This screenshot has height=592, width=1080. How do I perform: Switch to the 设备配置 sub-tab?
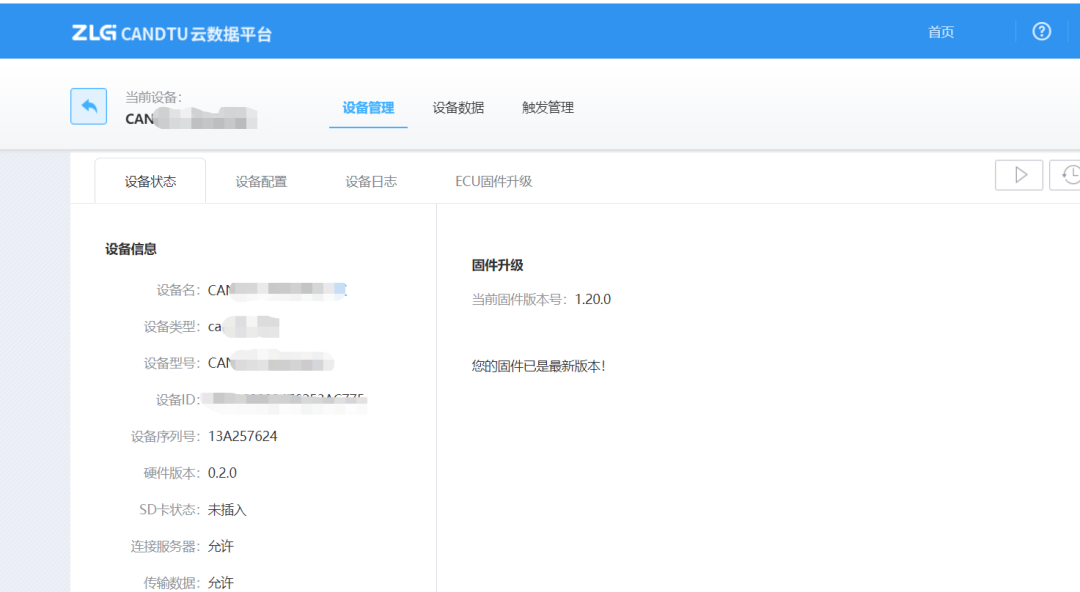[262, 181]
